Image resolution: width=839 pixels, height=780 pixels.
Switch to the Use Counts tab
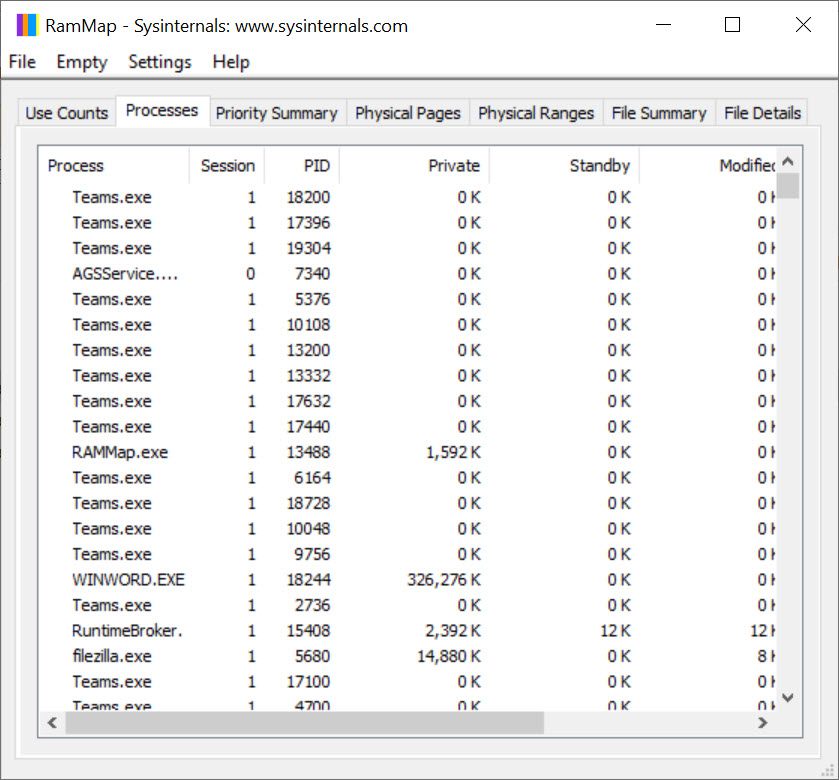click(x=67, y=113)
